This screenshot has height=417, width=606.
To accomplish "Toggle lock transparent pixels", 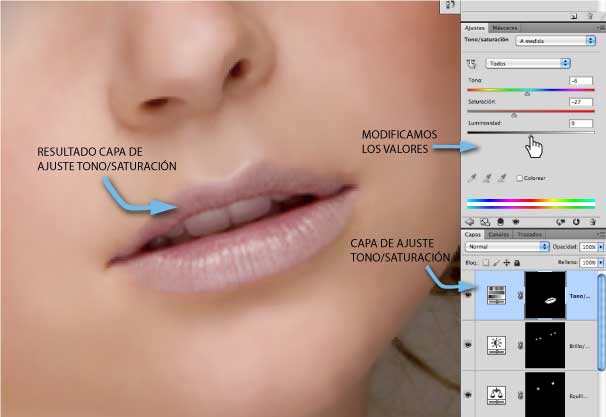I will point(485,263).
